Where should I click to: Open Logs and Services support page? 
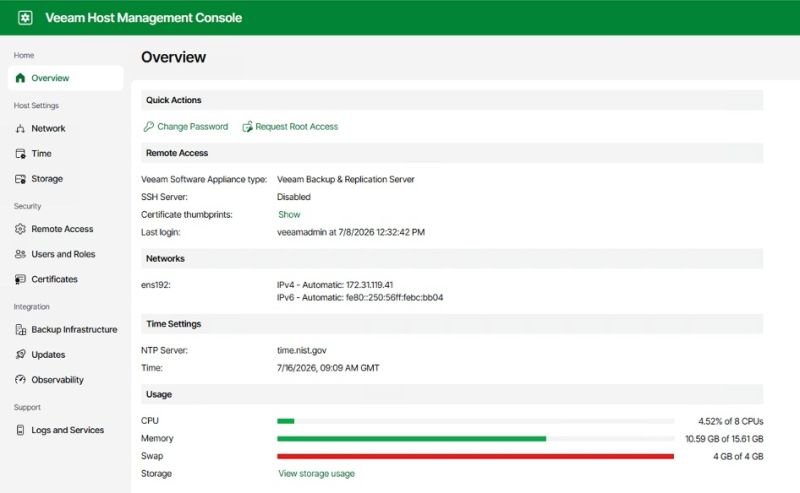(66, 430)
